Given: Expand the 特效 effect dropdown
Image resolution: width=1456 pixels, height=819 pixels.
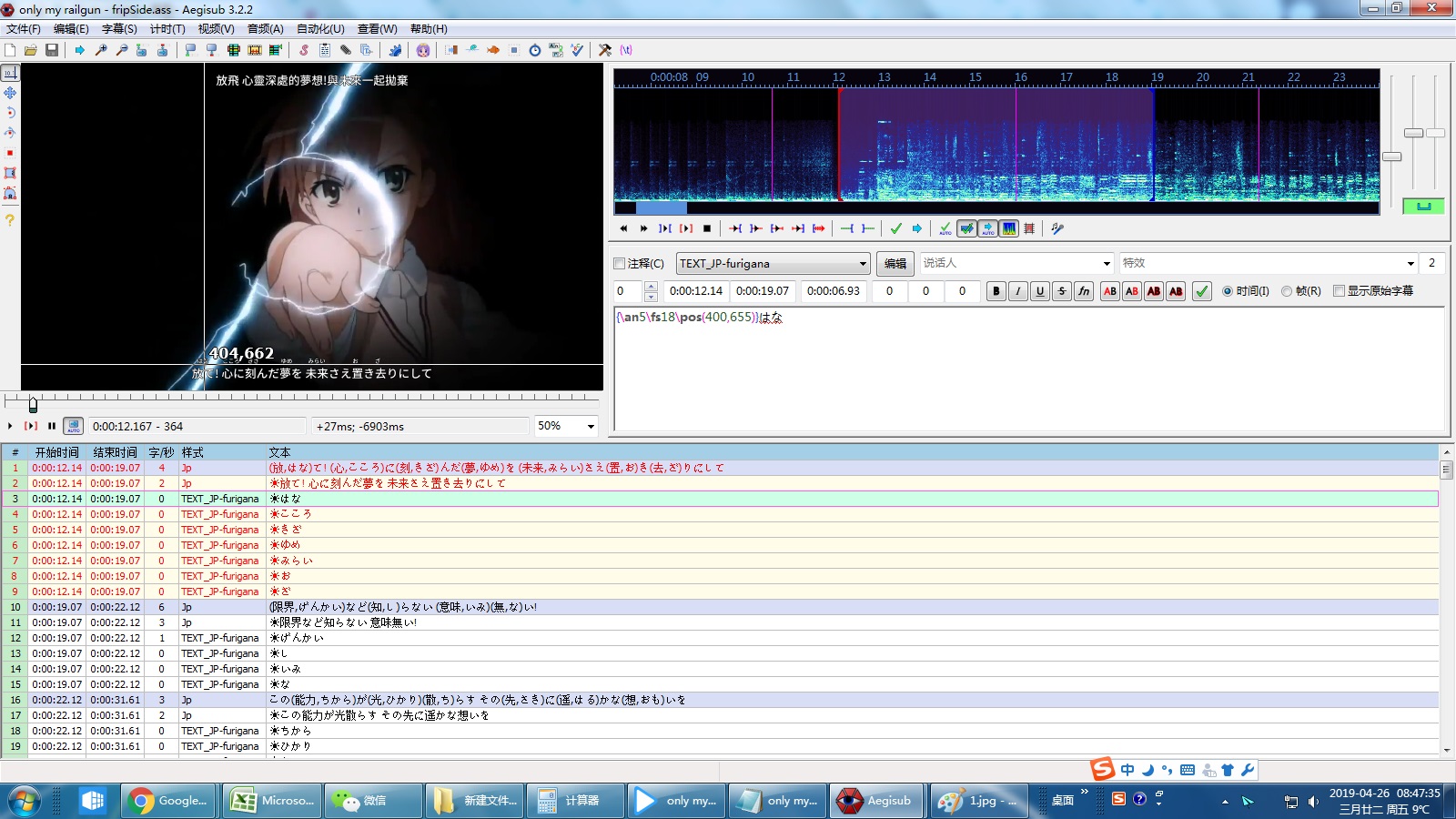Looking at the screenshot, I should [1410, 264].
